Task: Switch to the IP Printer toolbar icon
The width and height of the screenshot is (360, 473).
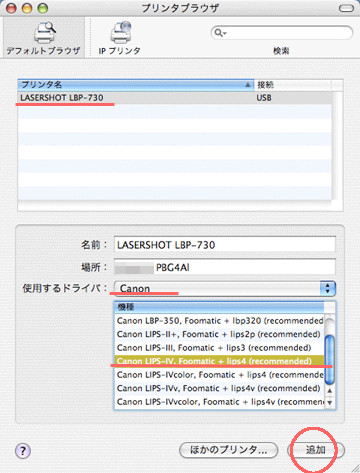Action: [119, 38]
